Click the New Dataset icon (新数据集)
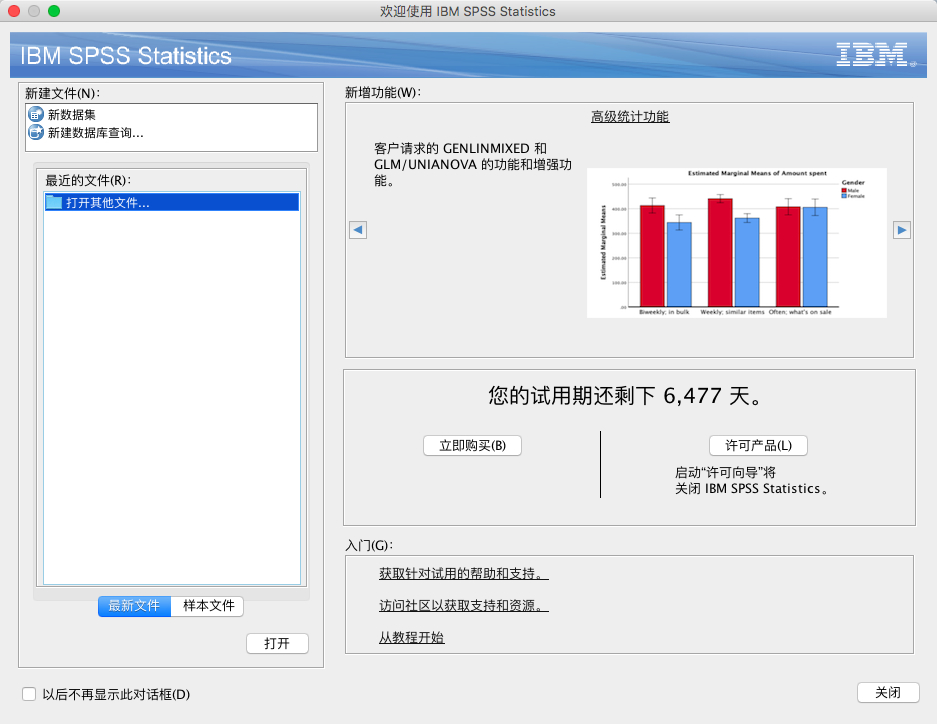 pos(36,114)
